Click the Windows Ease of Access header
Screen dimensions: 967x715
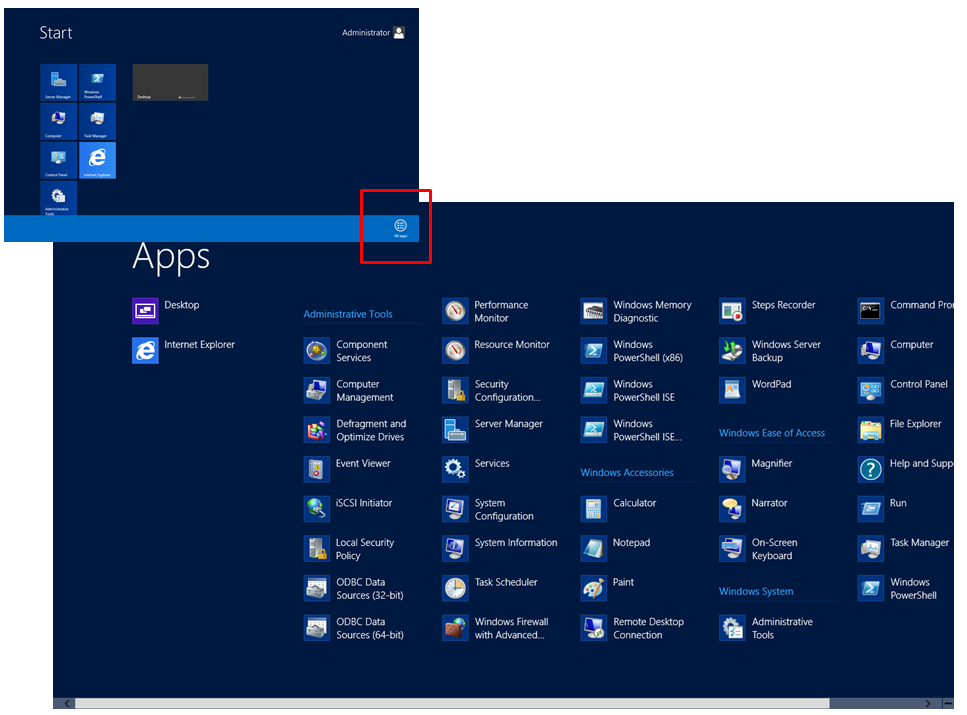[772, 433]
